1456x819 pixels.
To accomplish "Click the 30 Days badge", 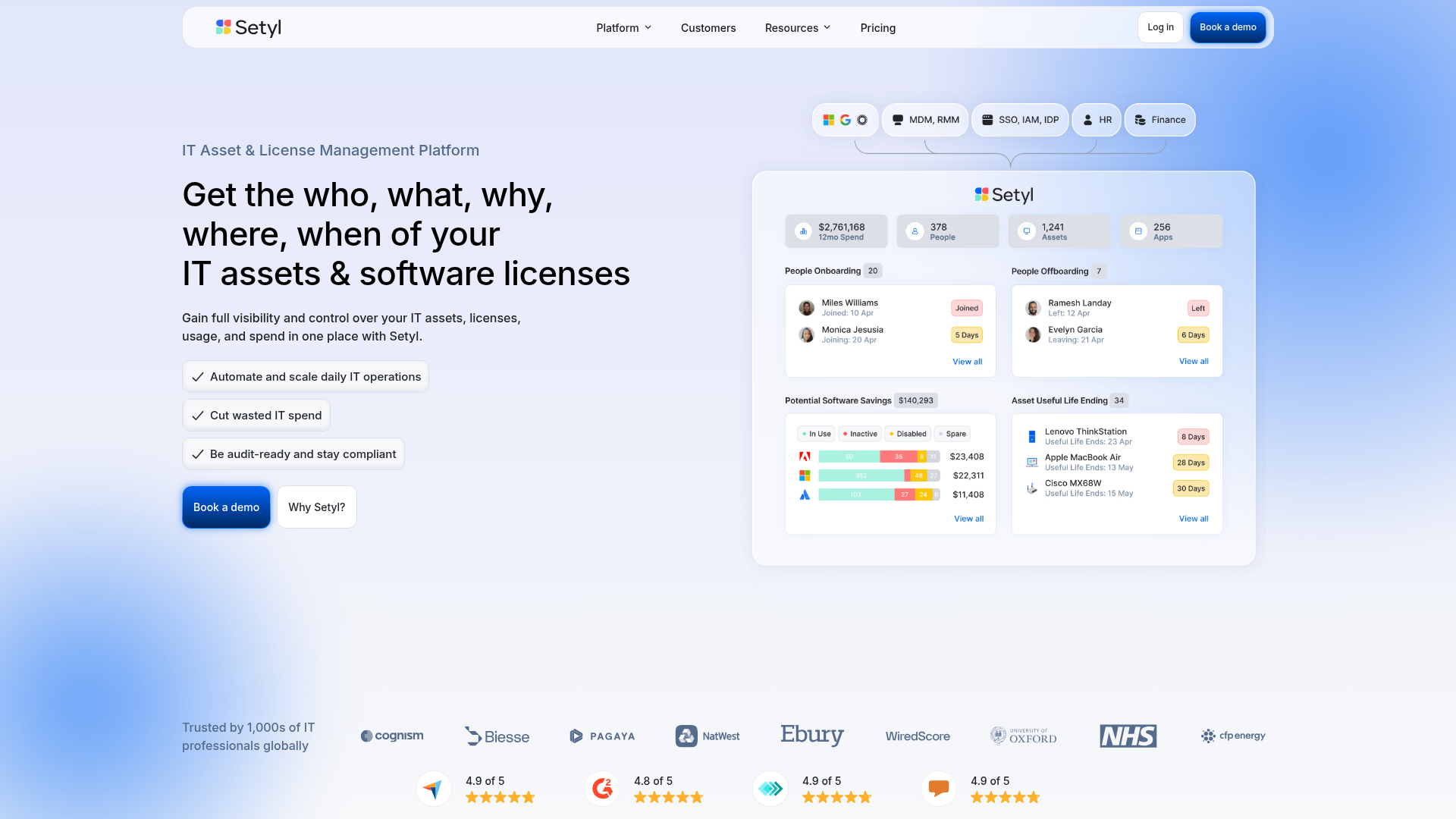I will 1191,488.
